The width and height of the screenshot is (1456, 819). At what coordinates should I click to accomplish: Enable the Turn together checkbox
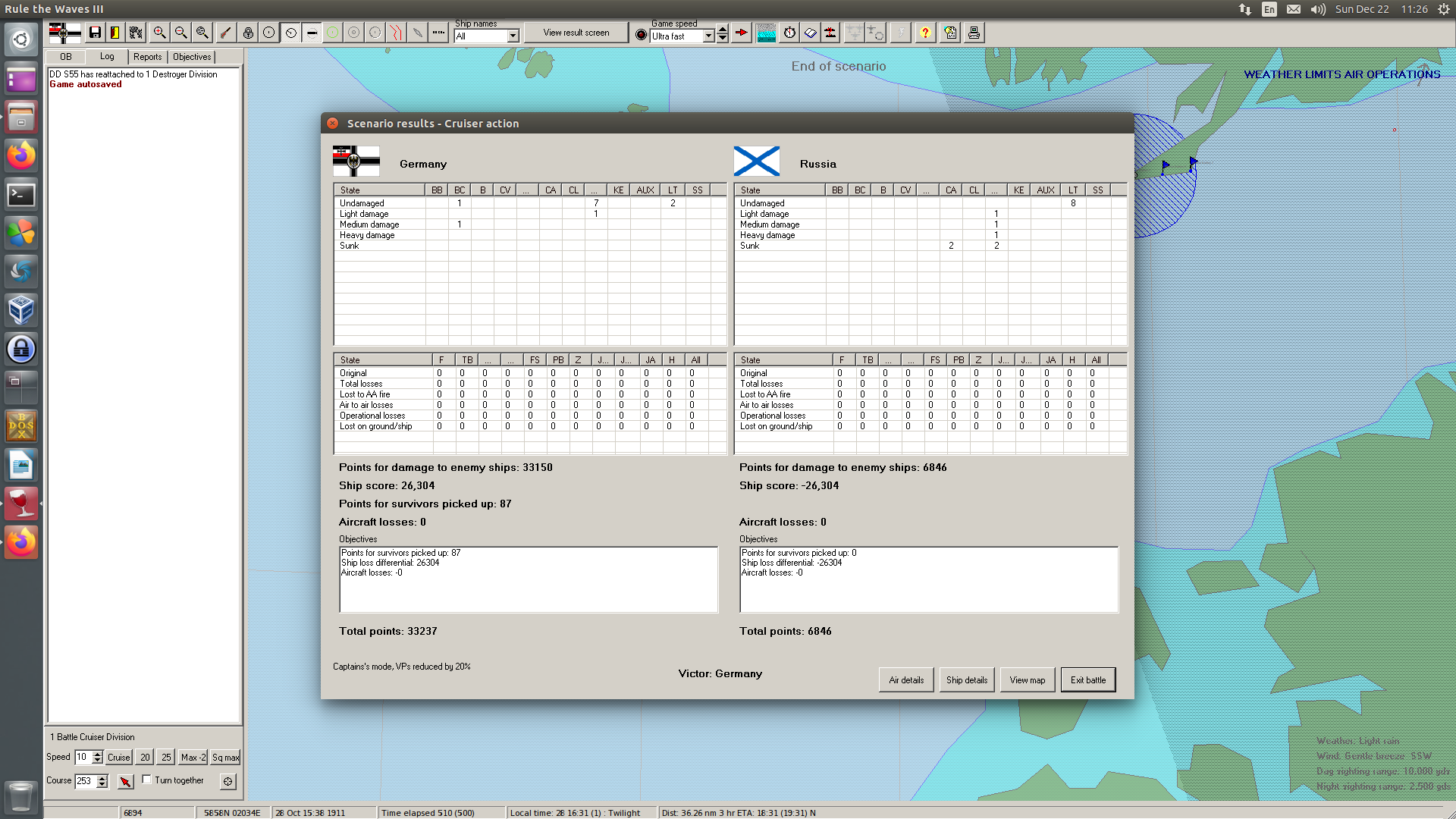146,780
